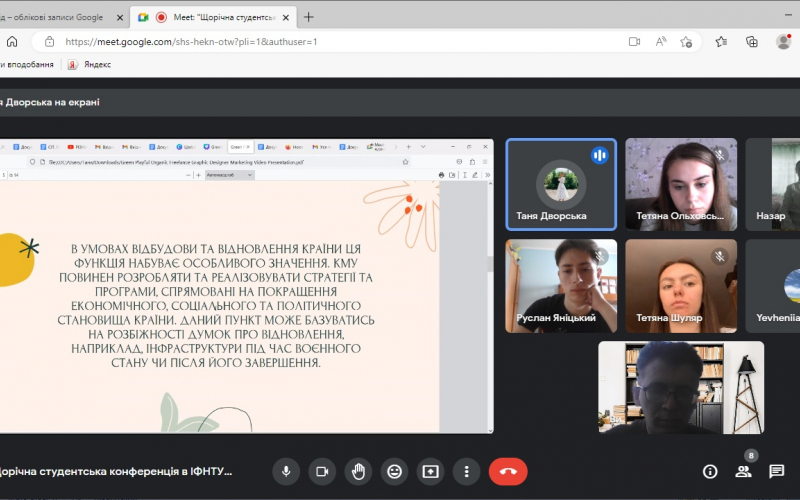Viewport: 800px width, 500px height.
Task: Click participant count badge 8
Action: (751, 455)
